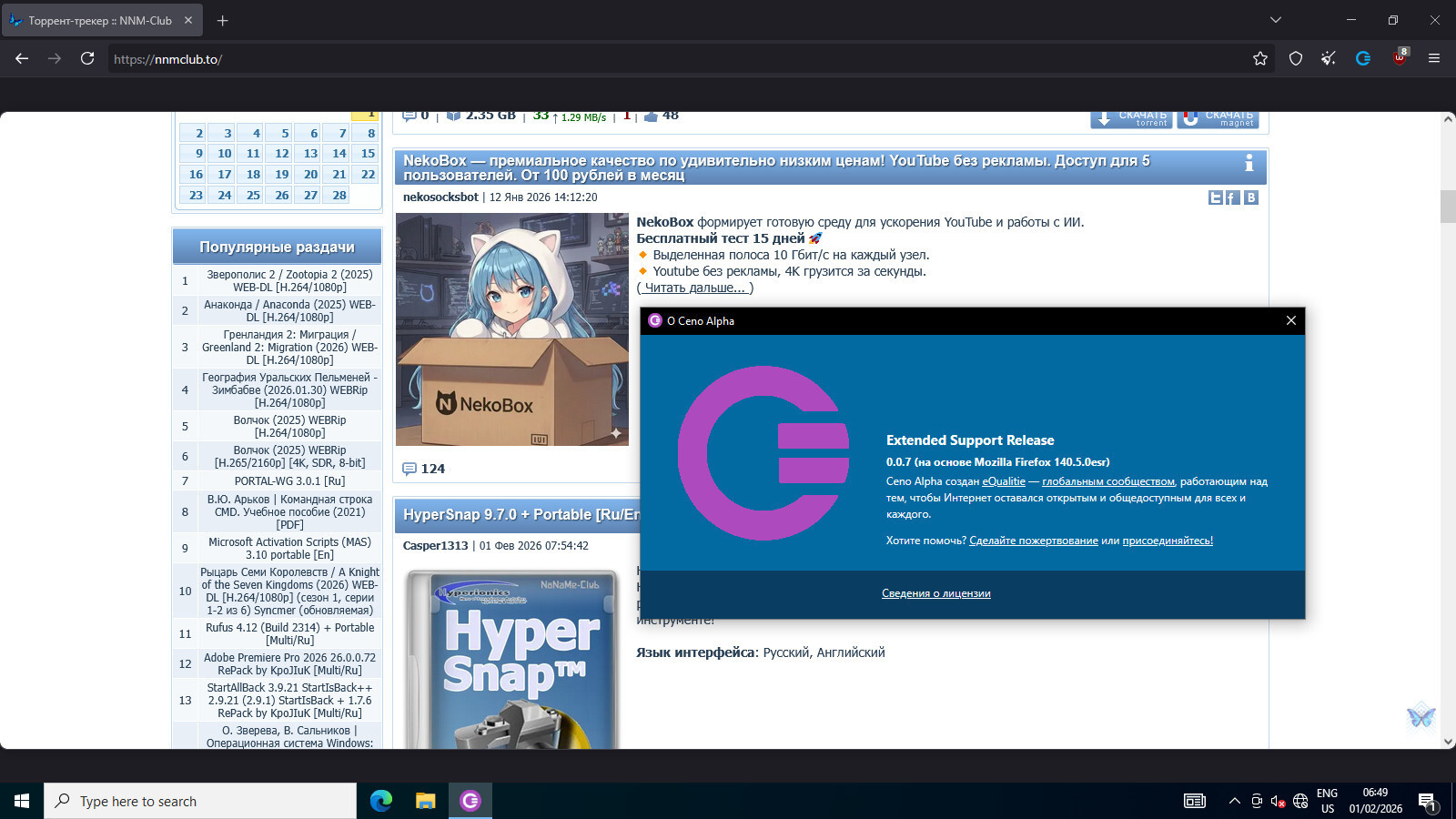
Task: Expand the hidden system tray icons arrow
Action: point(1234,801)
